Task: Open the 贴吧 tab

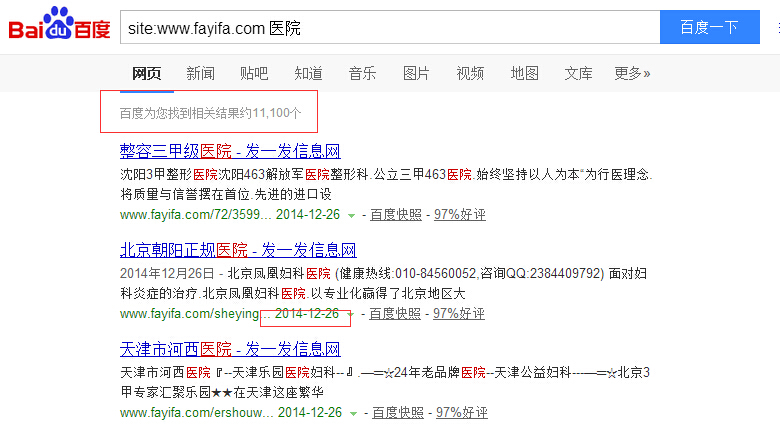Action: tap(254, 74)
